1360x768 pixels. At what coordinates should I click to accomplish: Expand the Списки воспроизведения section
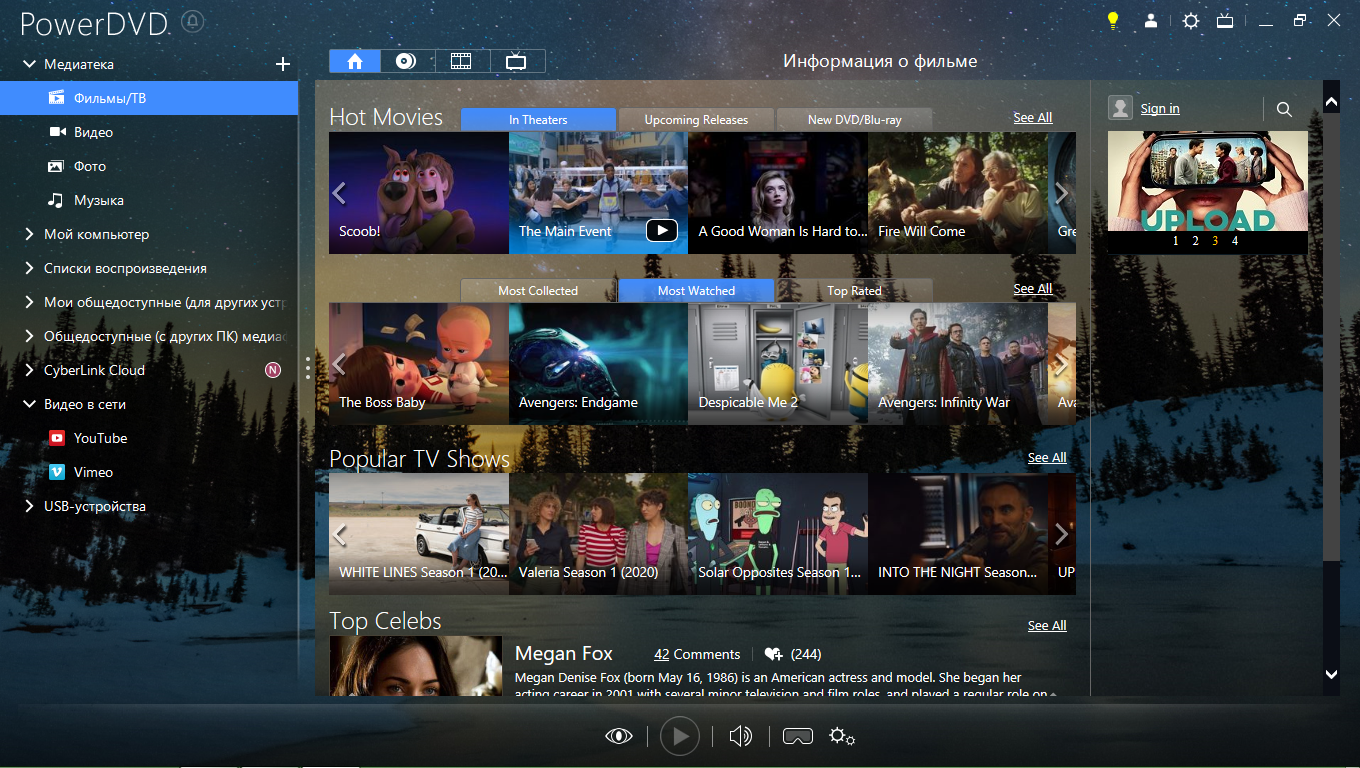tap(29, 268)
